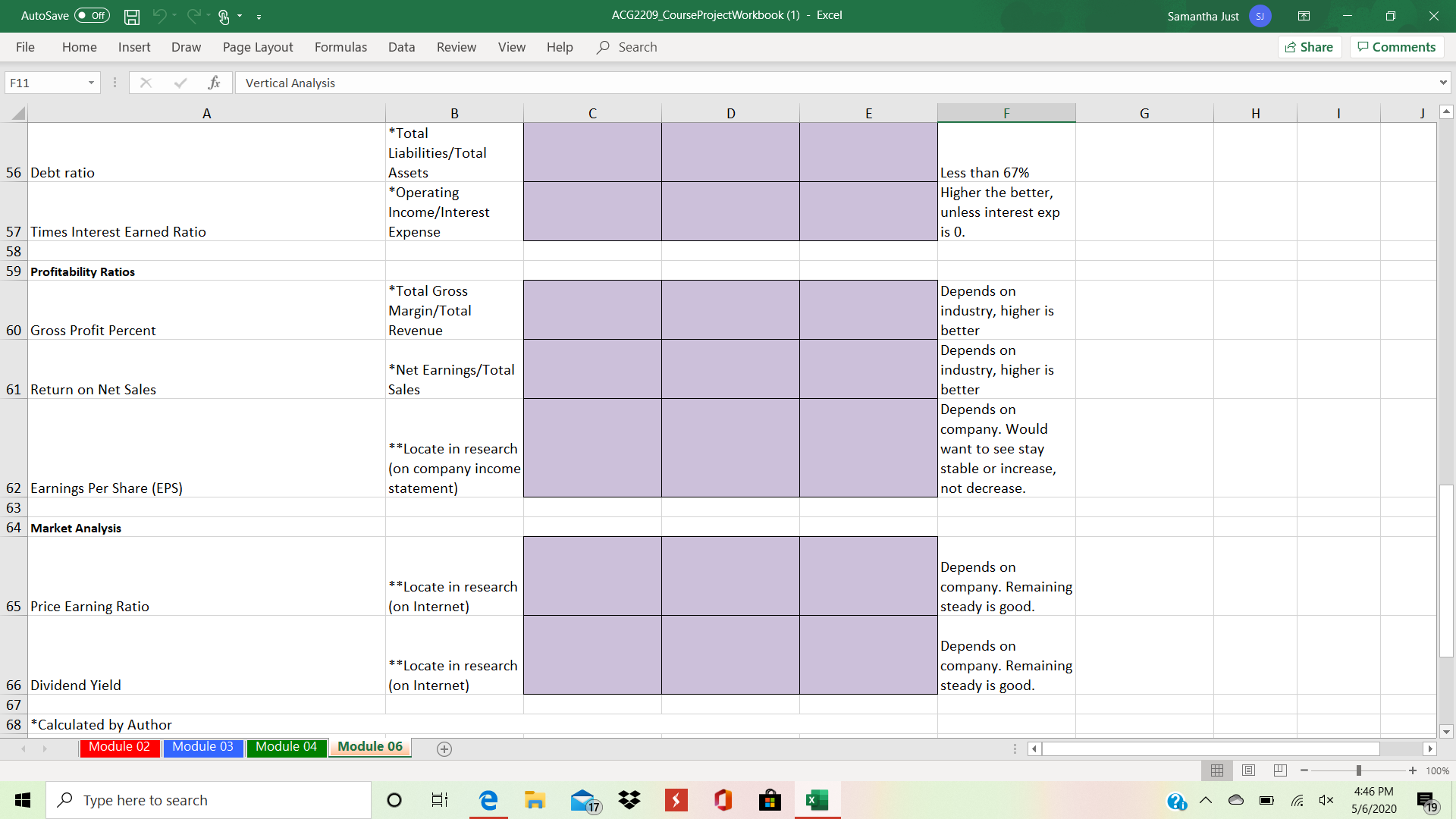Switch to Page Break Preview in status bar
The width and height of the screenshot is (1456, 819).
[1280, 770]
